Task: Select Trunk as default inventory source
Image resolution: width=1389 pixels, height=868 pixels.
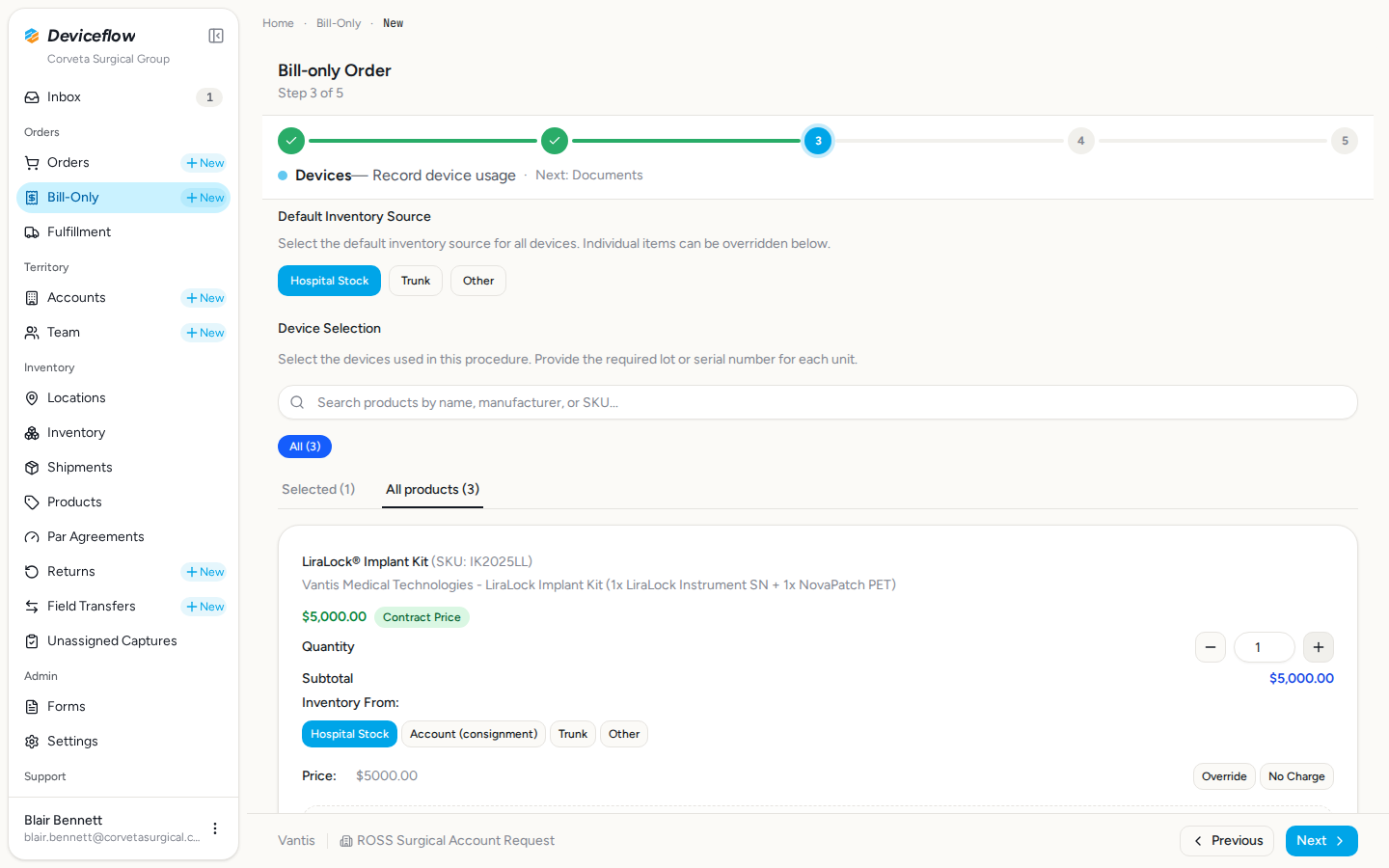Action: pos(416,281)
